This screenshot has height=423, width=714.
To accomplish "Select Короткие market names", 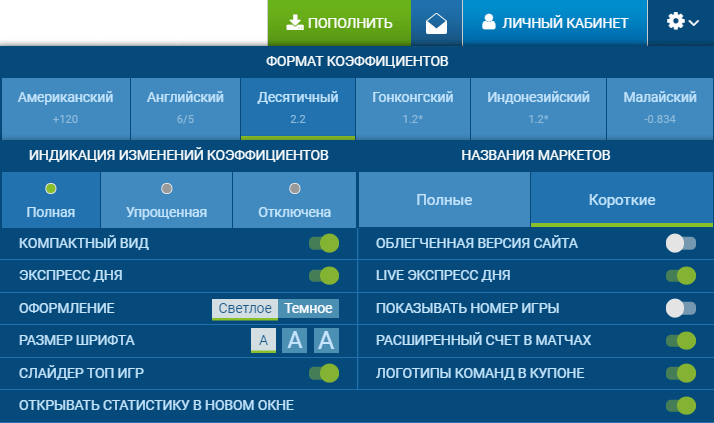I will (622, 199).
